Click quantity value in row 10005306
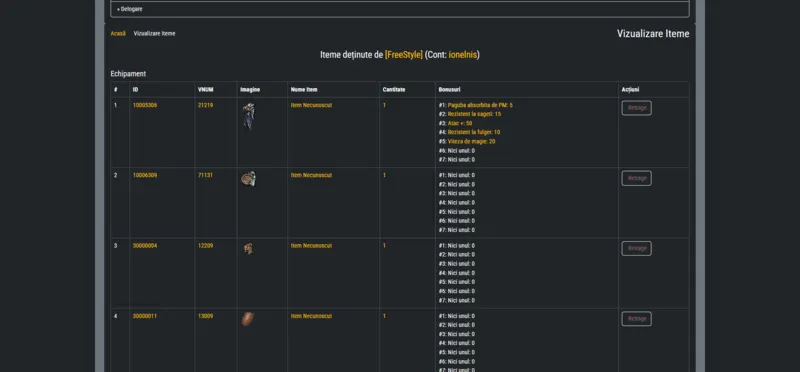The height and width of the screenshot is (372, 800). coord(384,105)
